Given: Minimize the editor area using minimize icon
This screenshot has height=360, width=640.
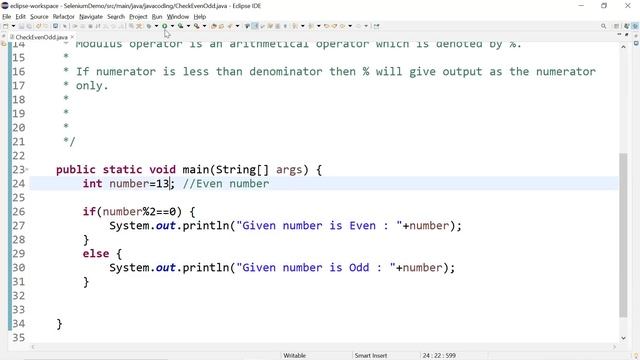Looking at the screenshot, I should tap(619, 35).
